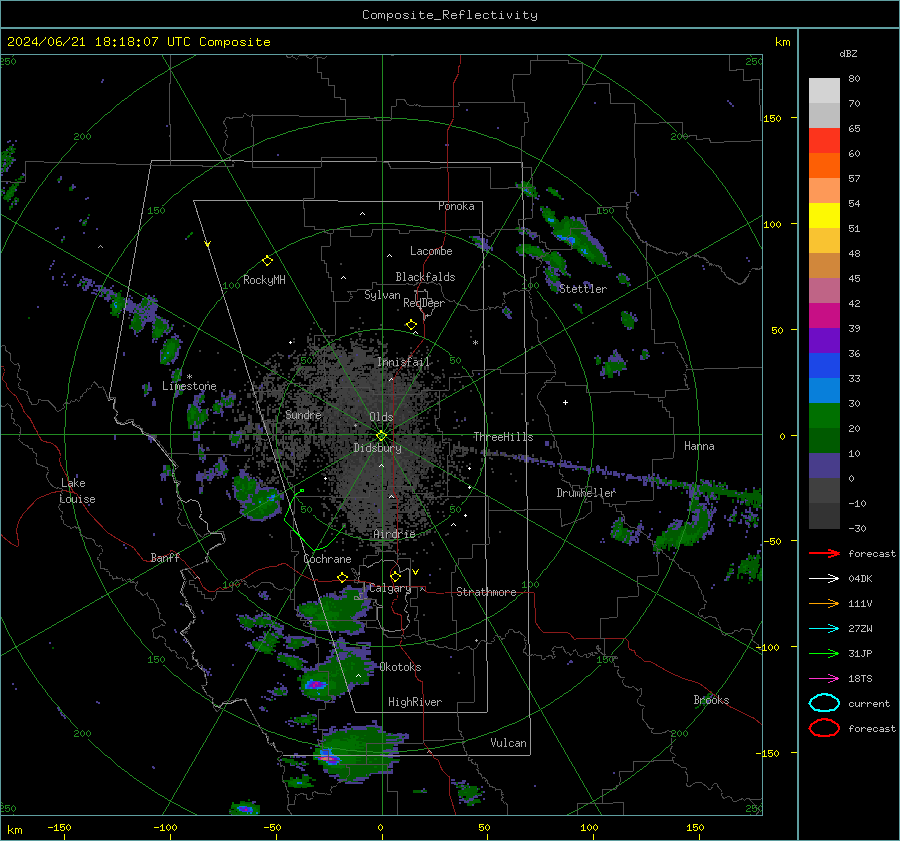Click the Lake Louise label
Image resolution: width=900 pixels, height=841 pixels.
coord(77,491)
